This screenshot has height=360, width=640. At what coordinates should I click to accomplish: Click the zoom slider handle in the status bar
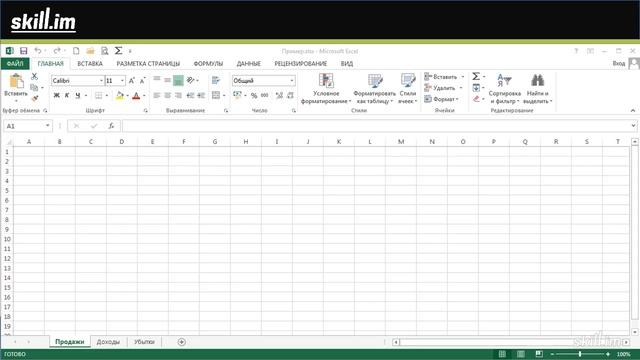coord(580,354)
